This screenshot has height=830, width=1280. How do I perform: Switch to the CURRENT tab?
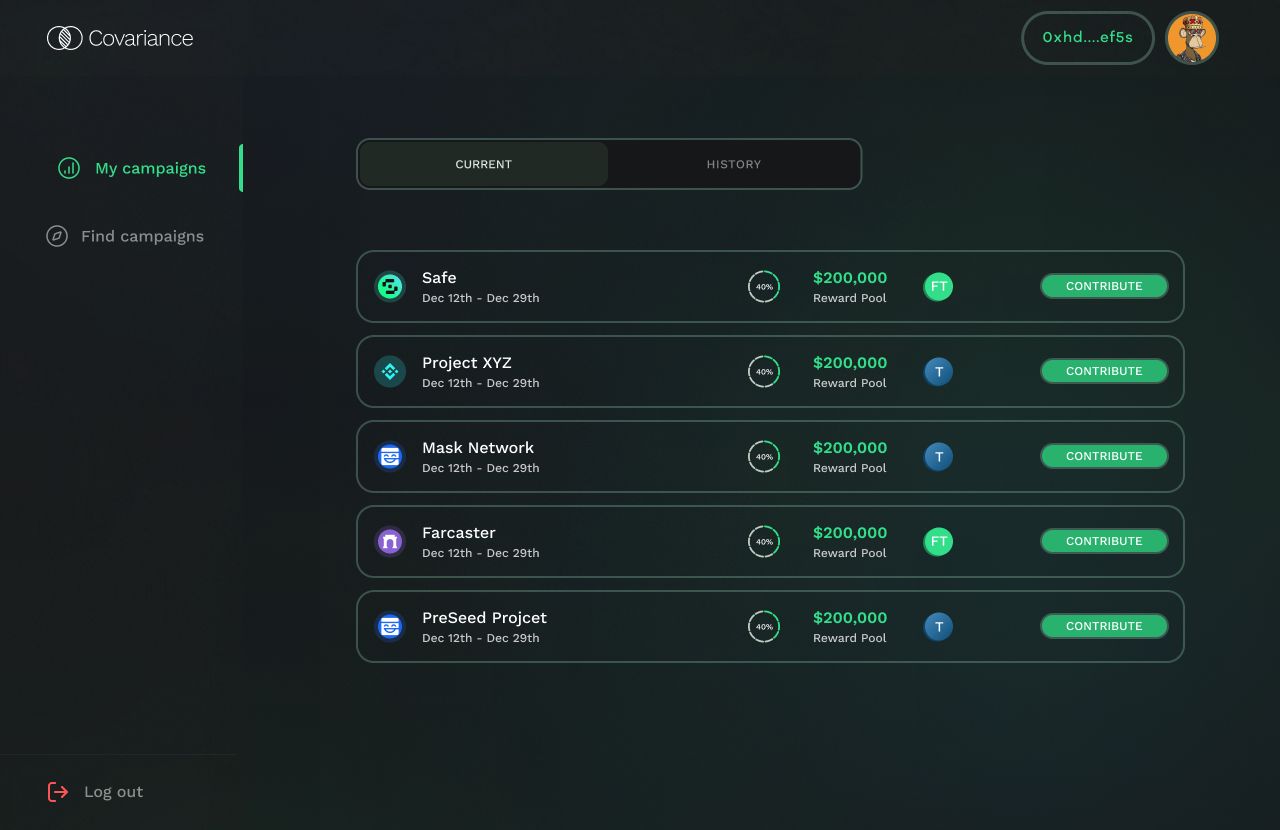pos(484,164)
